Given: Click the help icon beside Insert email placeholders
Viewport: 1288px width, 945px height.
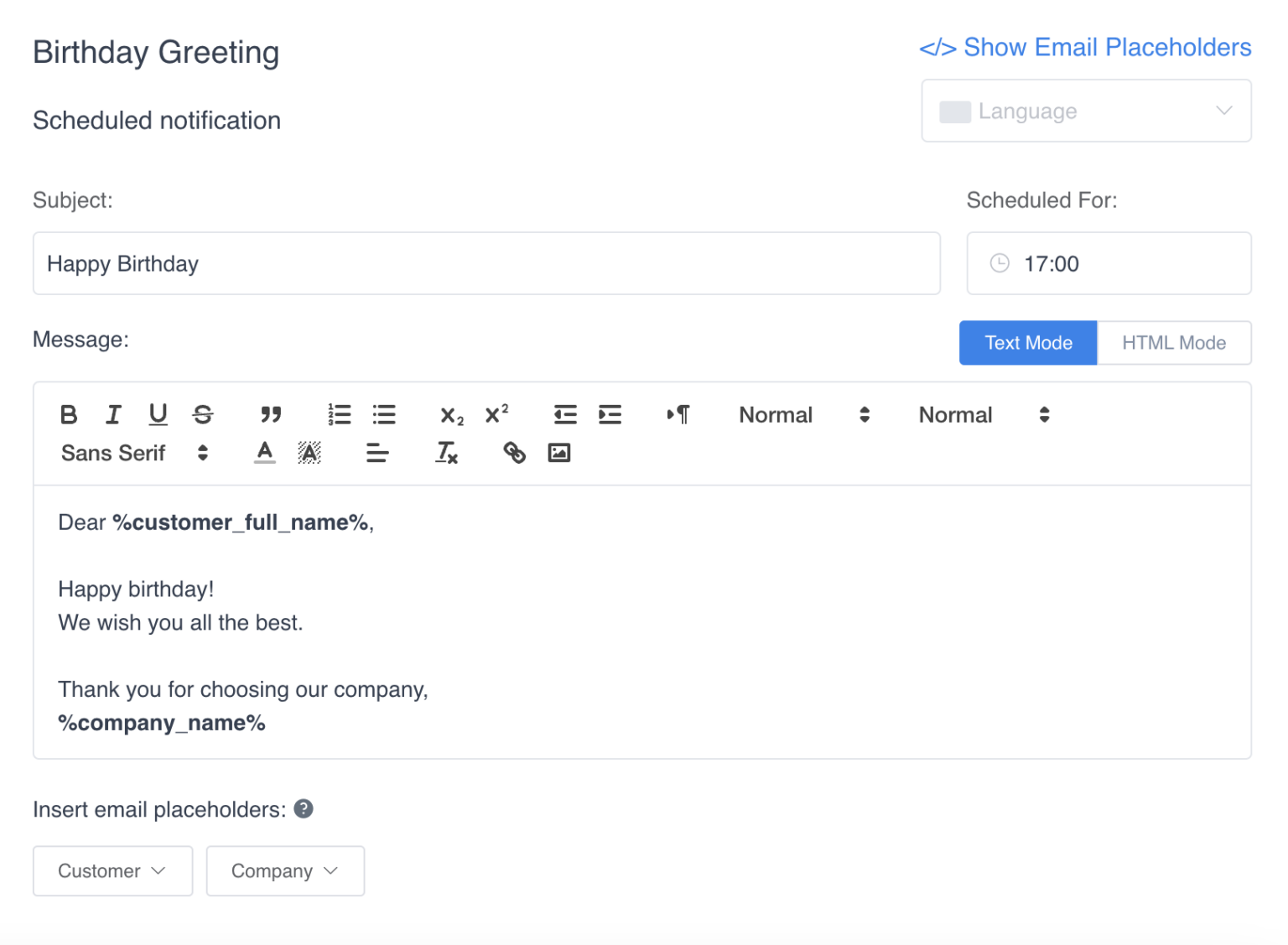Looking at the screenshot, I should point(304,809).
